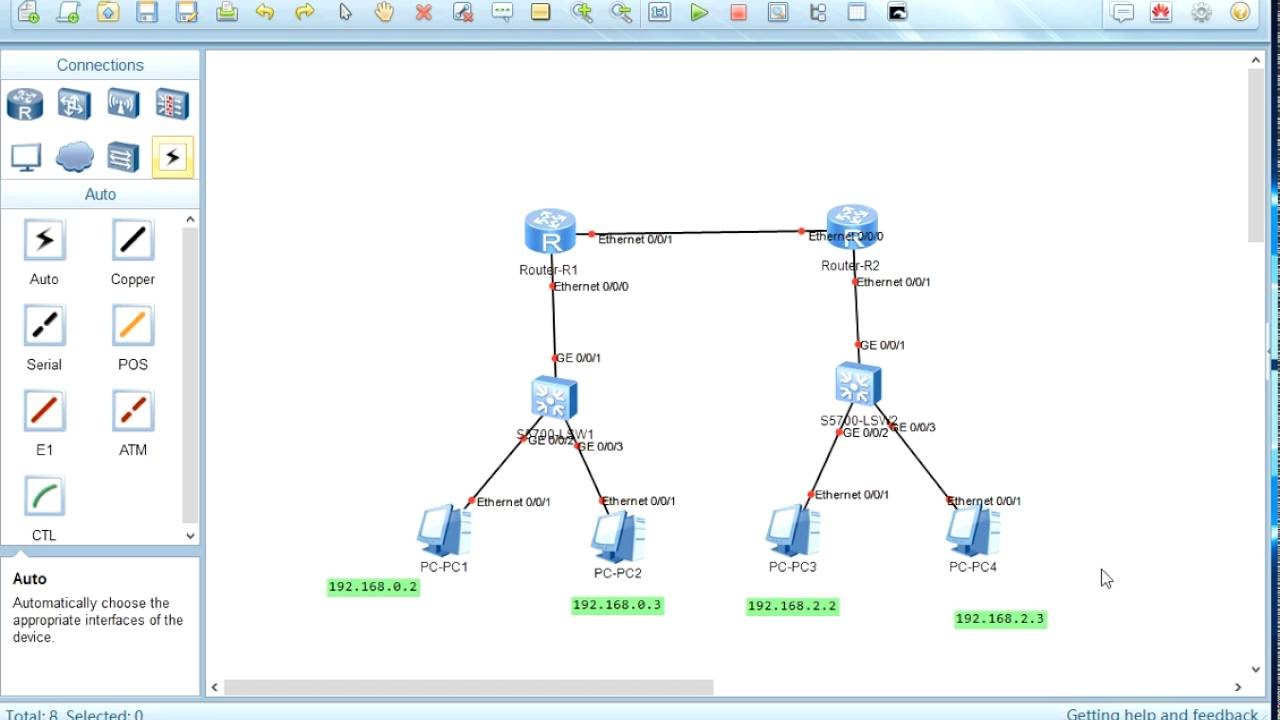Save the current topology

[147, 12]
